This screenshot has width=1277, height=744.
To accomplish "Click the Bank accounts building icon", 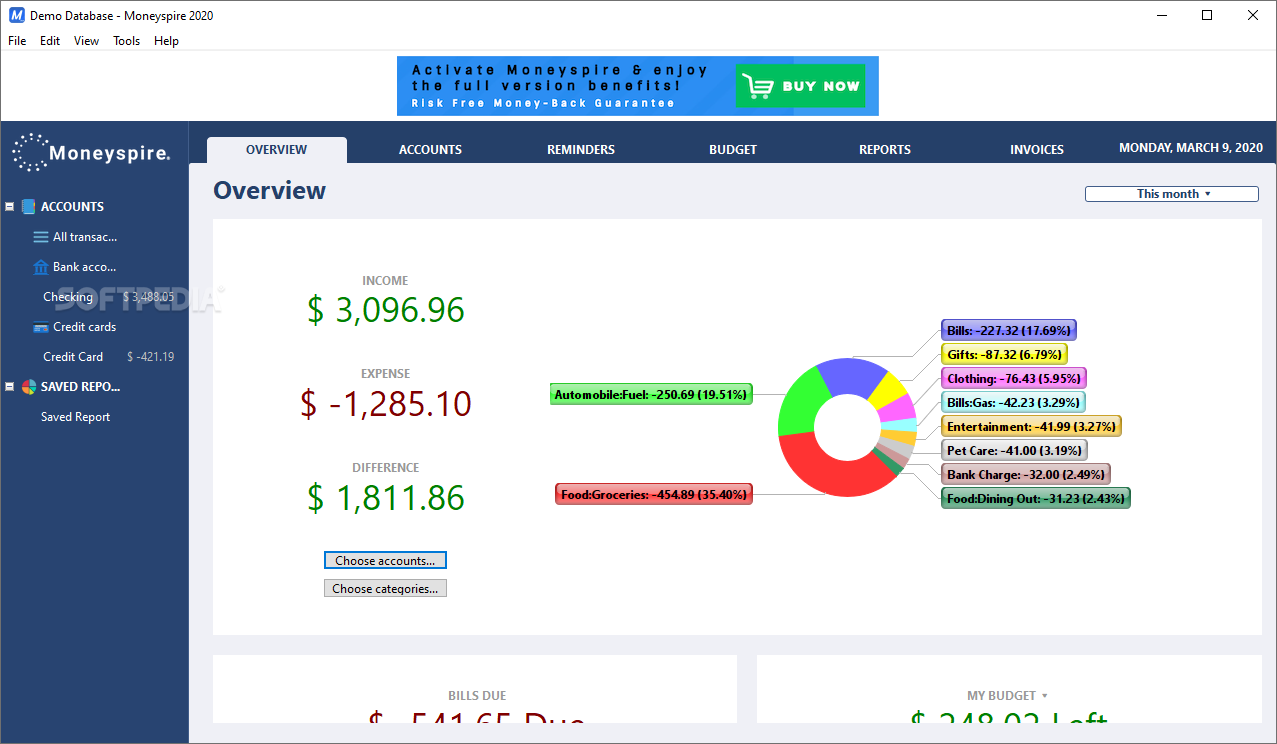I will click(40, 267).
